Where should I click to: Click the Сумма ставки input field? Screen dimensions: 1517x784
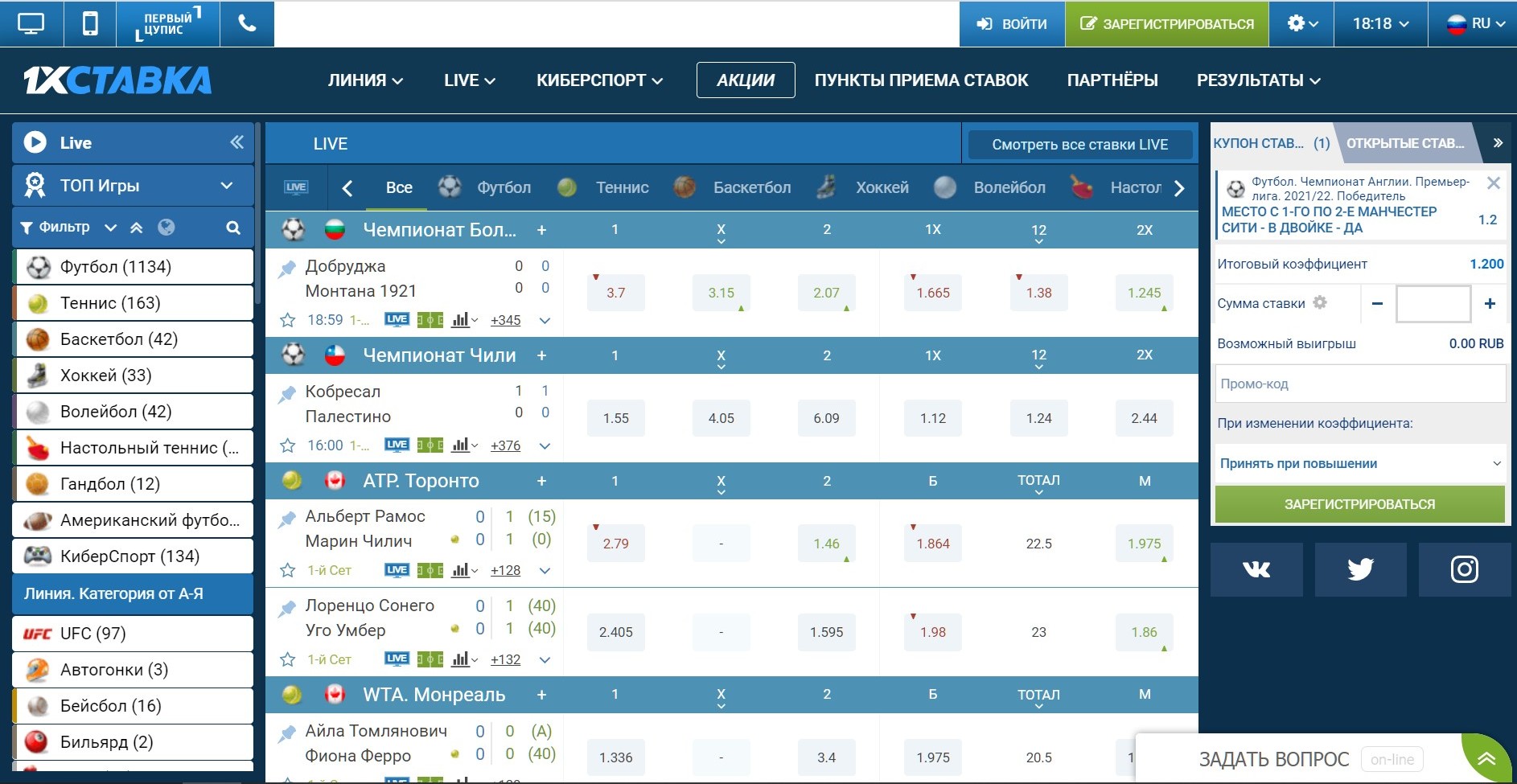(x=1433, y=304)
